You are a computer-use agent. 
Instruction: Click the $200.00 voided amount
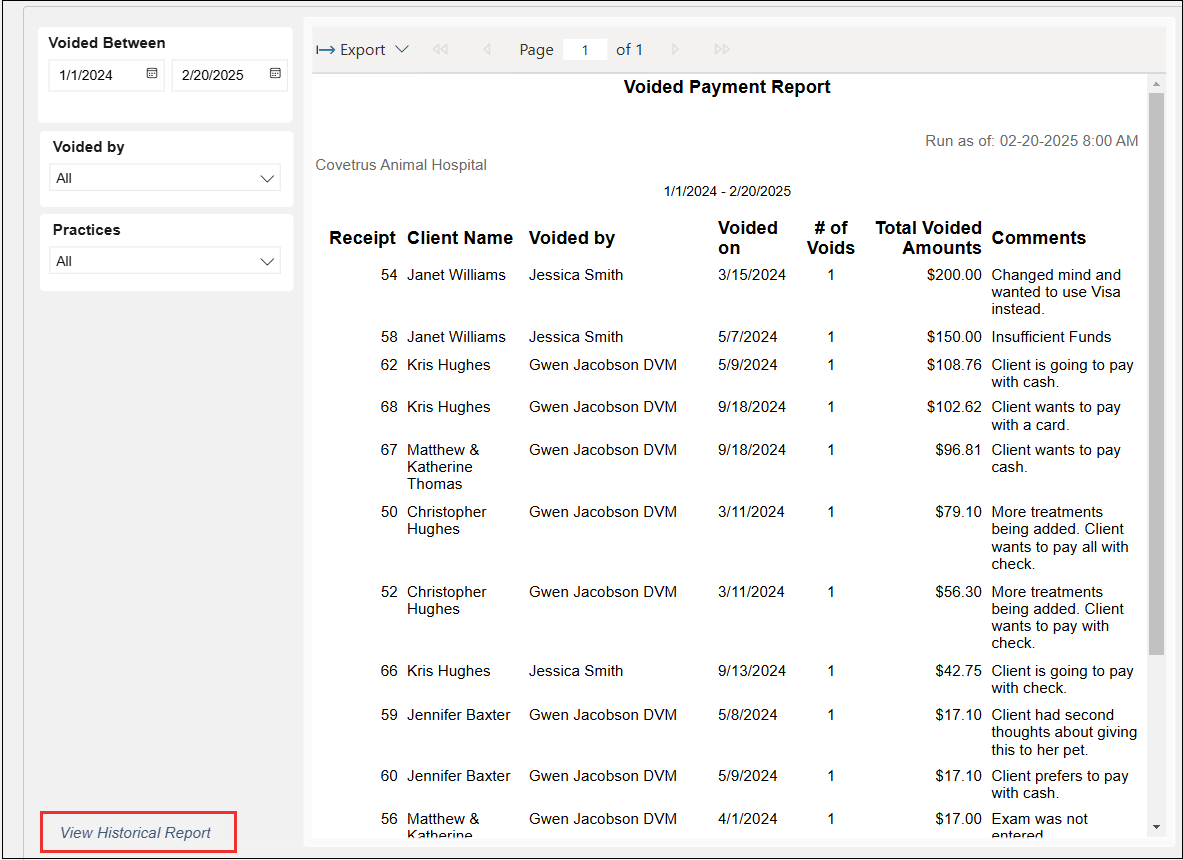pos(954,275)
